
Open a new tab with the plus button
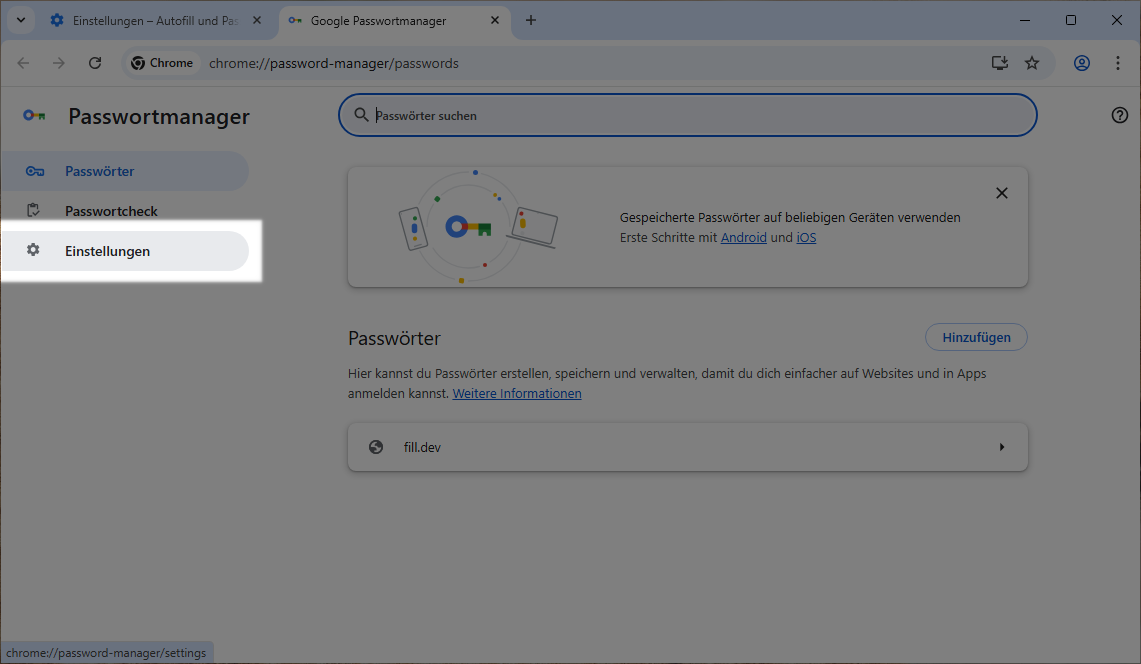point(530,20)
